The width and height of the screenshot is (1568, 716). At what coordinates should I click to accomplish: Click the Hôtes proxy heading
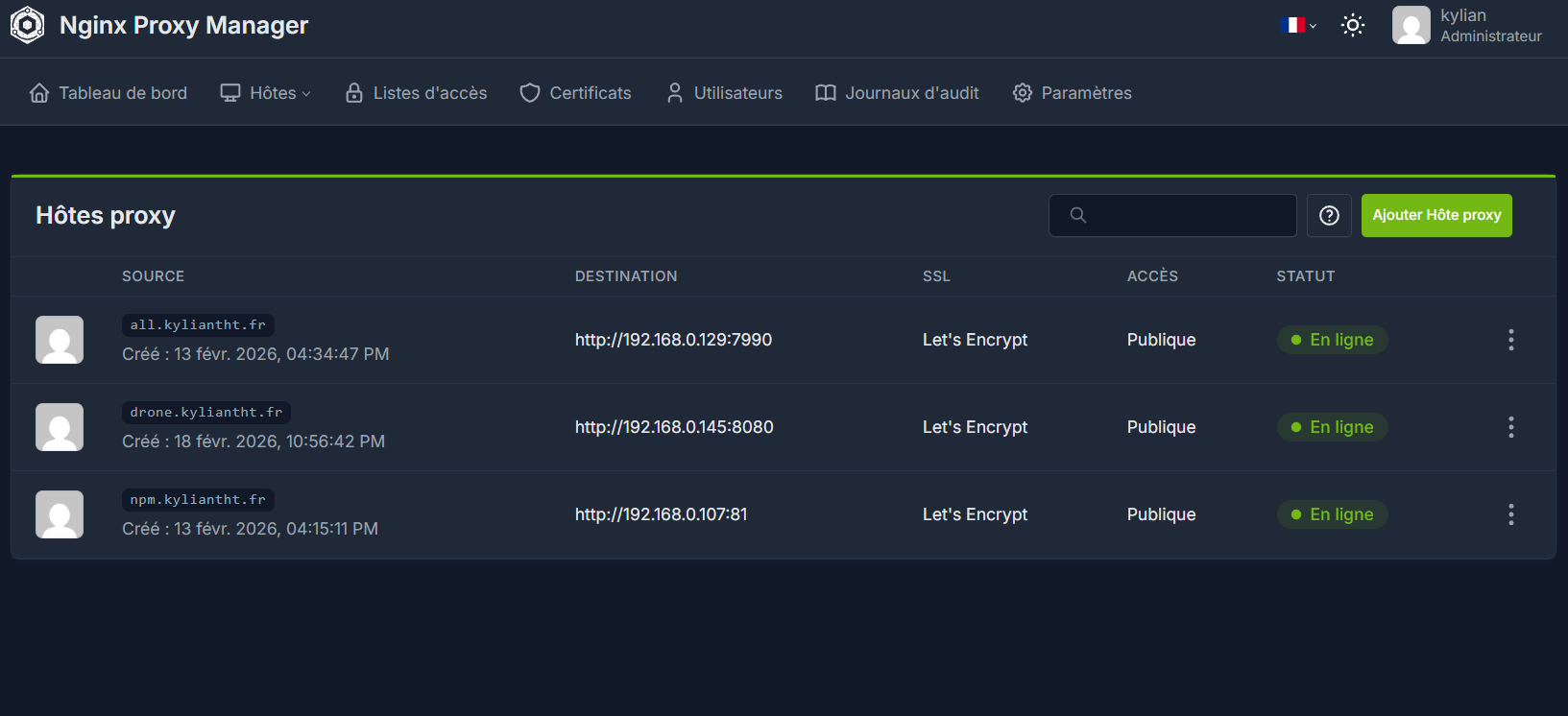coord(106,216)
